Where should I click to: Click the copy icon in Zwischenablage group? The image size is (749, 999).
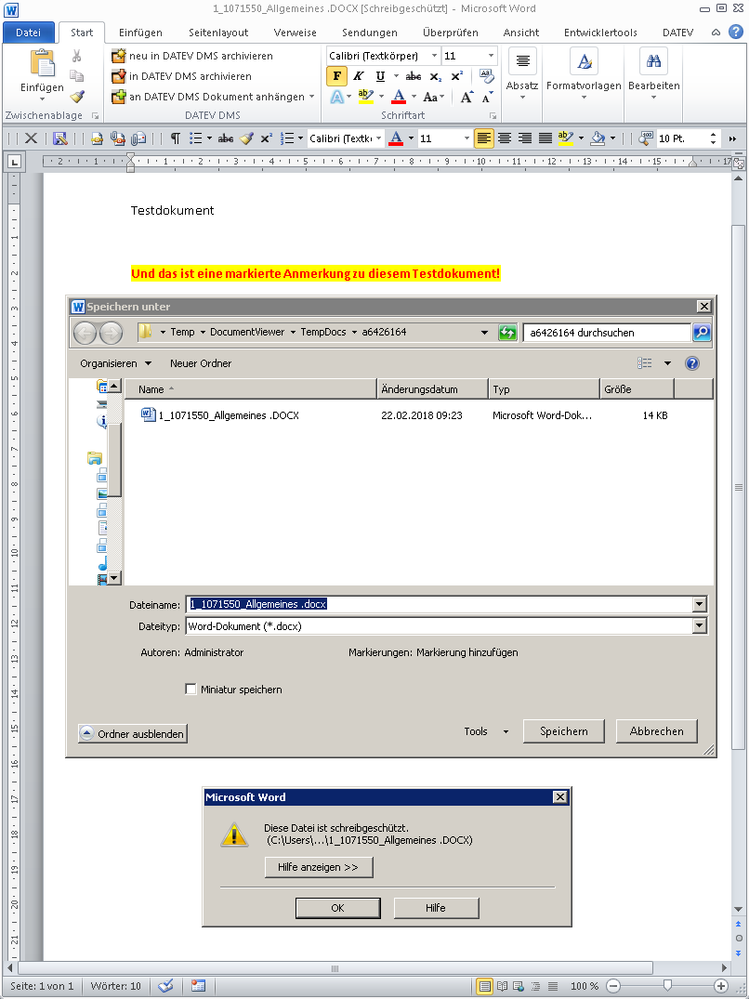point(76,76)
